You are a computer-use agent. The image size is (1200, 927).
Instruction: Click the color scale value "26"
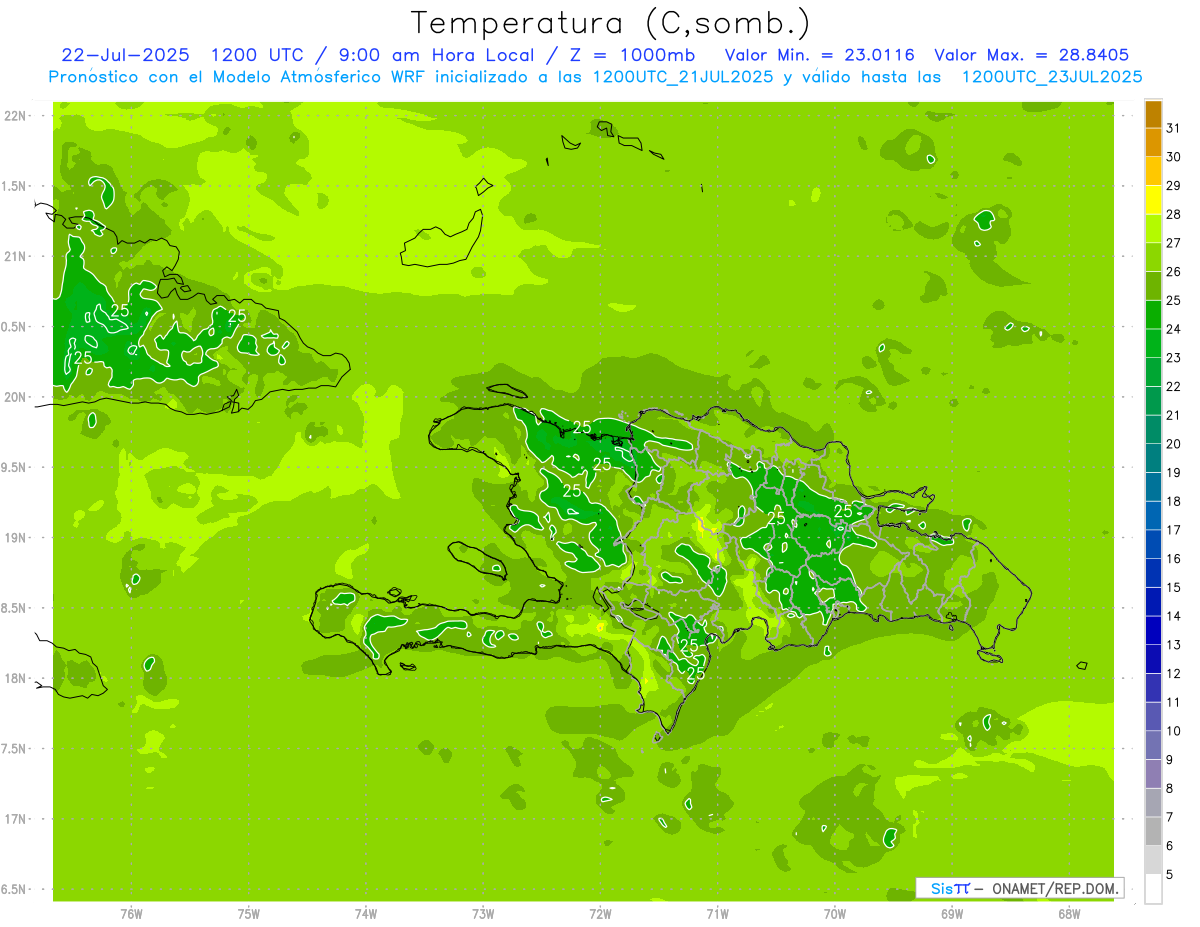click(1173, 271)
